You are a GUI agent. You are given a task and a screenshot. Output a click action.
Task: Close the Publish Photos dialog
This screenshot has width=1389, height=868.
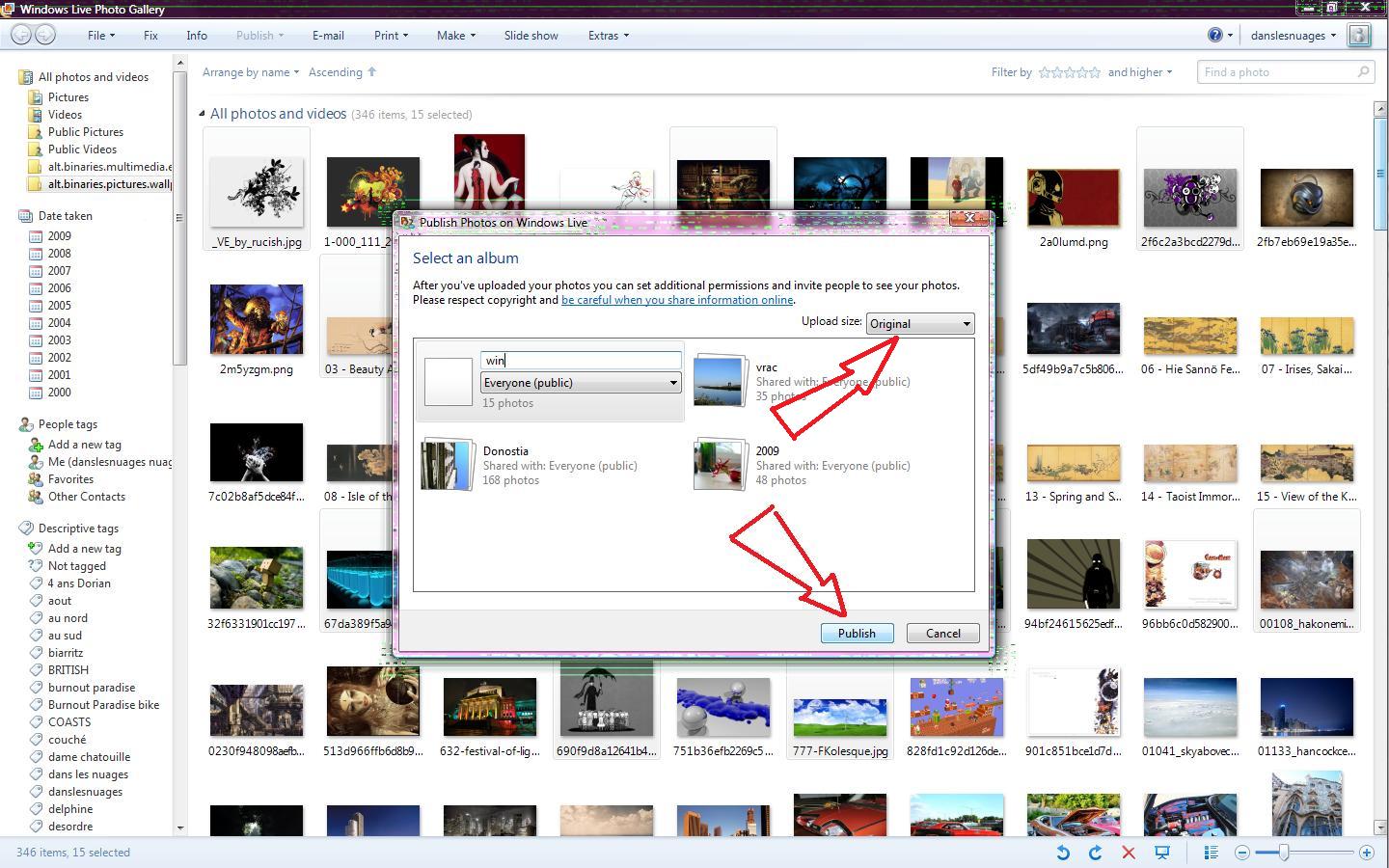pyautogui.click(x=969, y=218)
